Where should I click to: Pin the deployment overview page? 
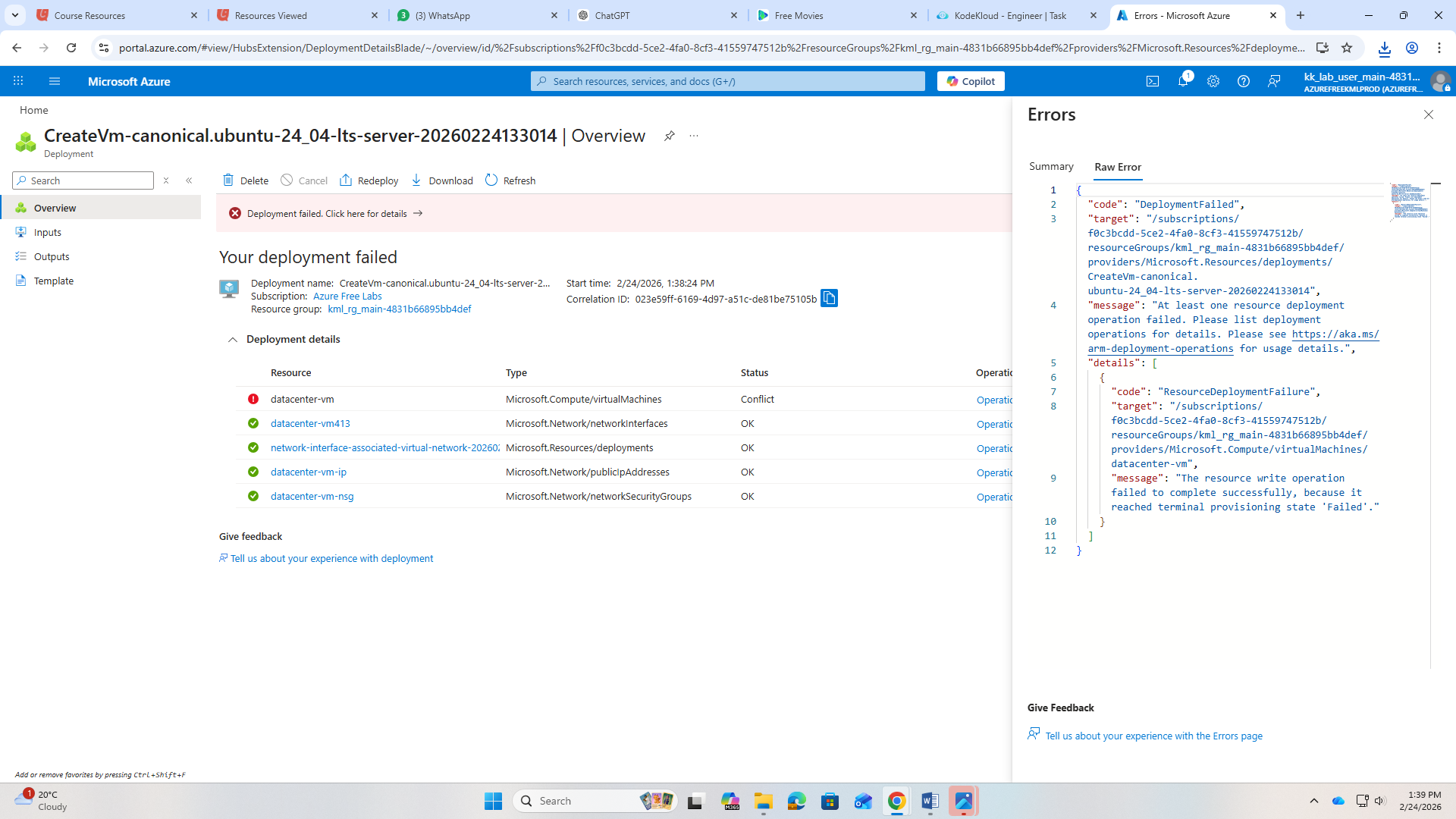[669, 136]
